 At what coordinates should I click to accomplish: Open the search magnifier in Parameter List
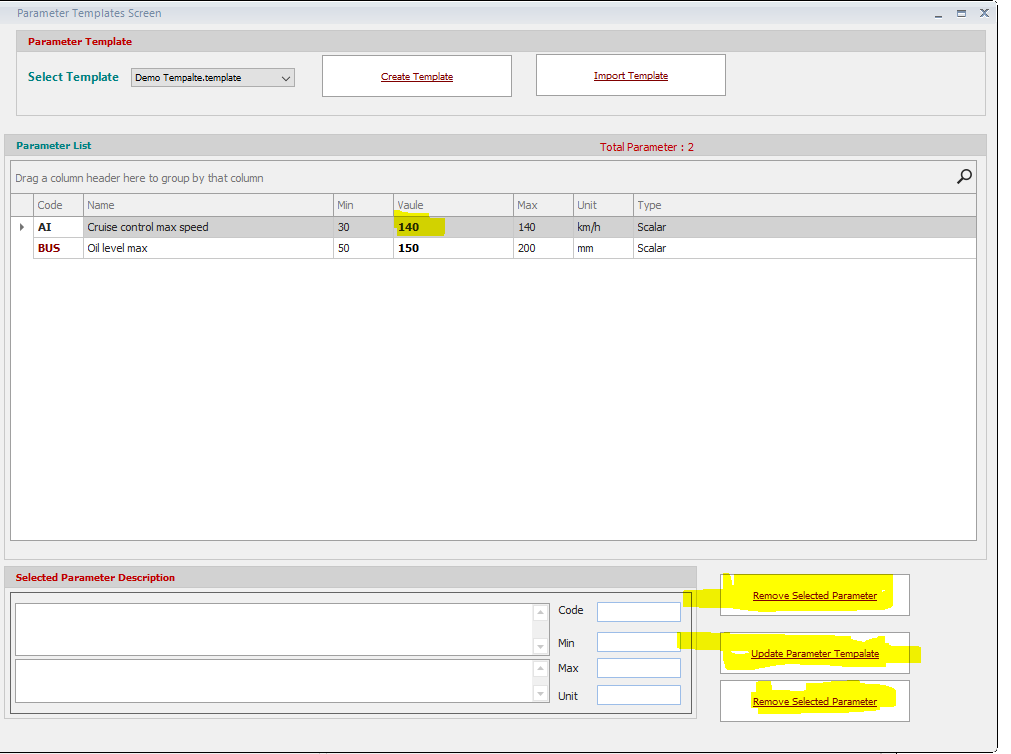964,176
